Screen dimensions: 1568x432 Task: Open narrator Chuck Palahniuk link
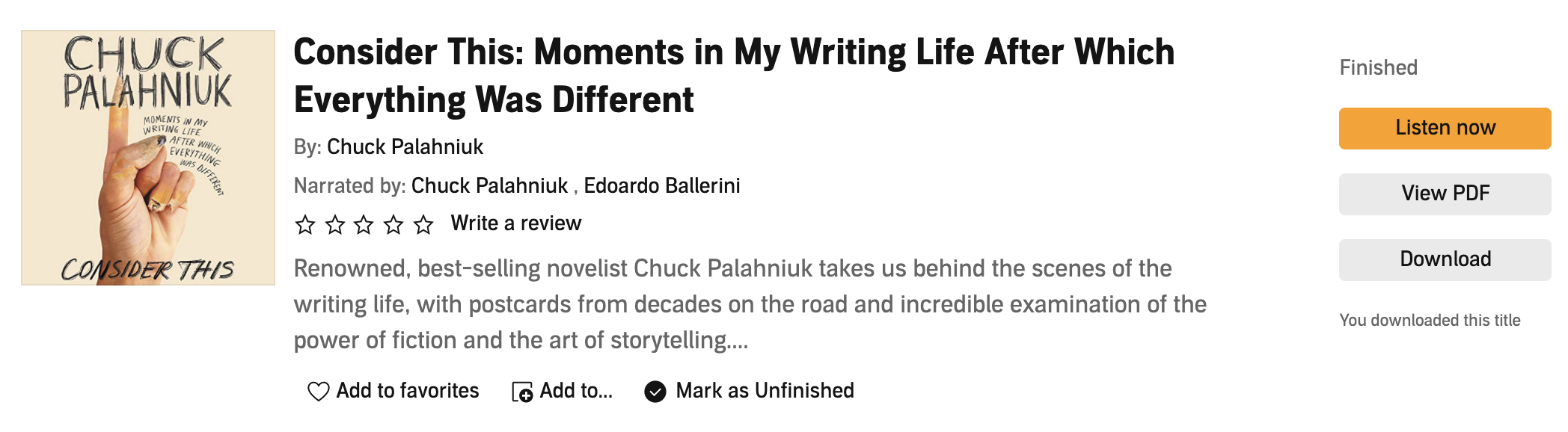coord(489,185)
